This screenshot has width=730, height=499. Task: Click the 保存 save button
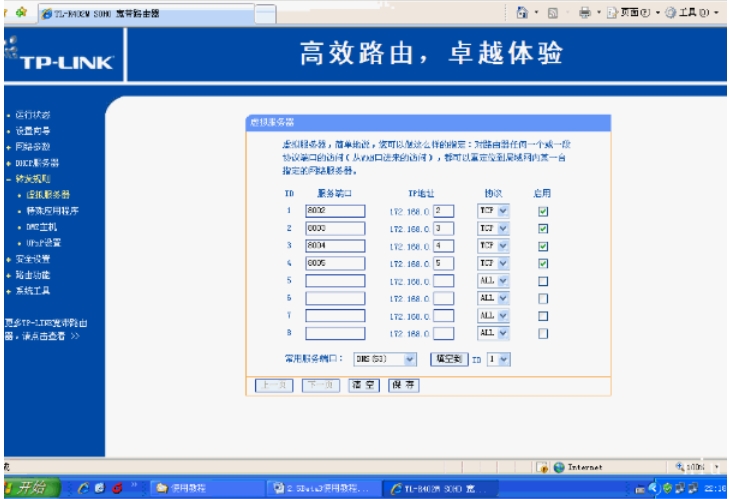tap(404, 385)
